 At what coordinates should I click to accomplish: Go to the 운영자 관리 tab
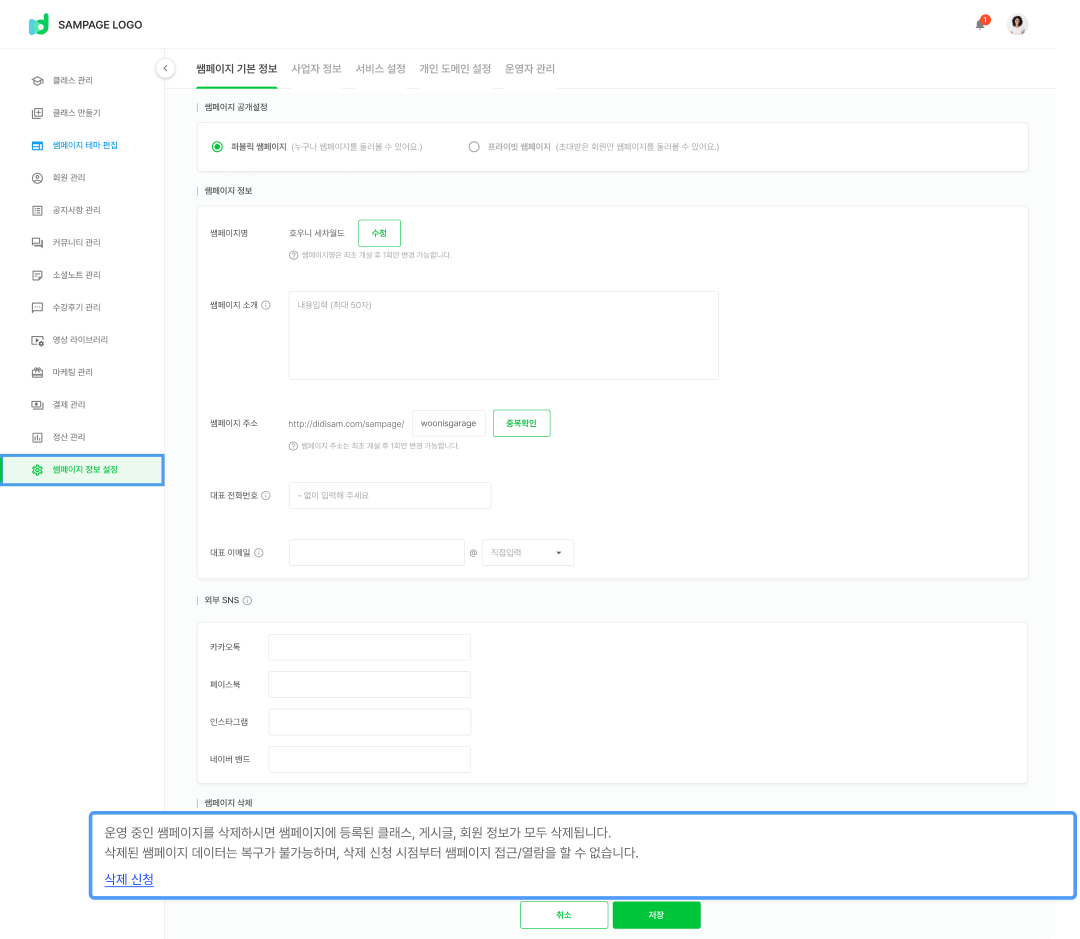tap(530, 69)
